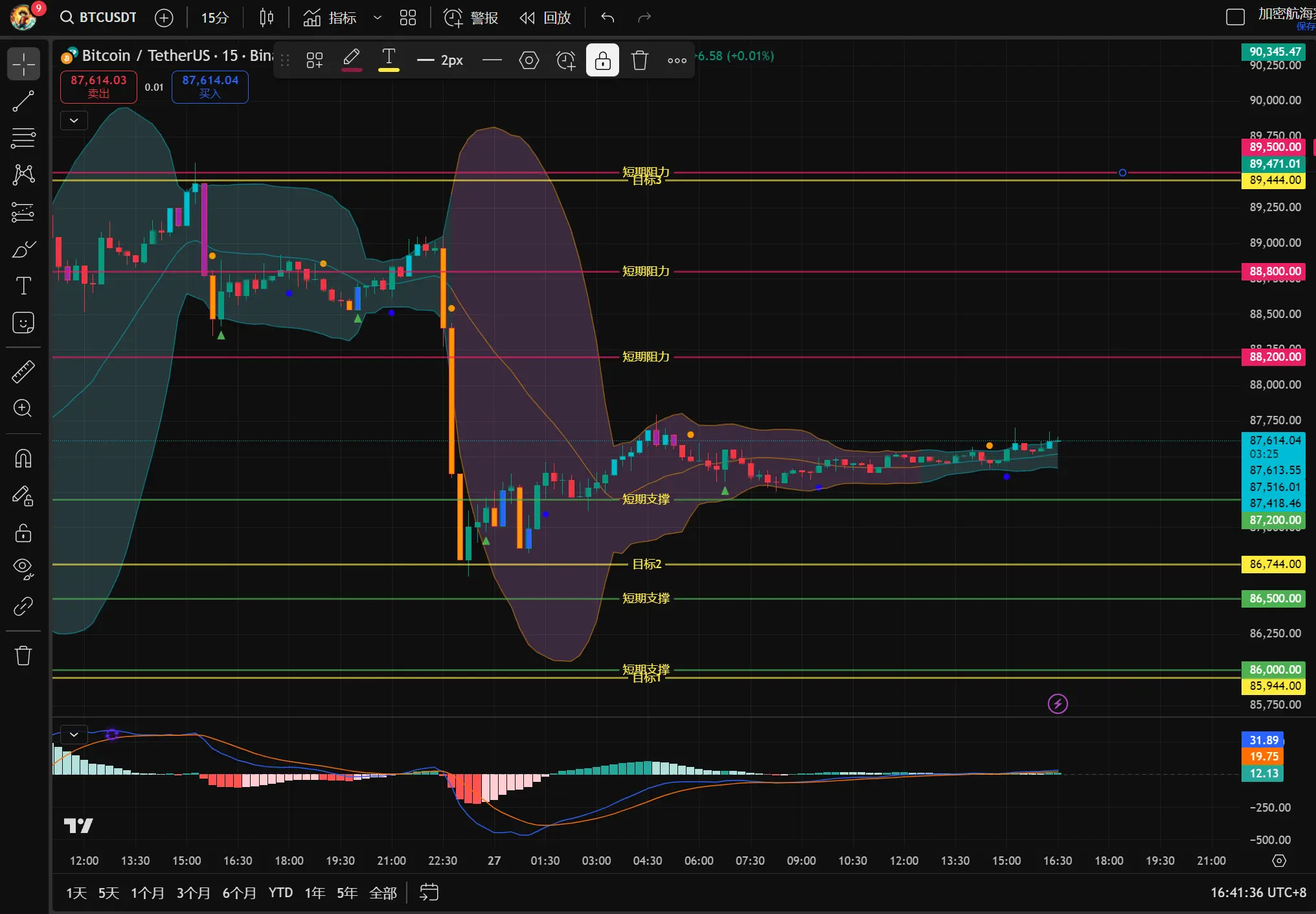This screenshot has height=914, width=1316.
Task: Select the trend line drawing tool
Action: (23, 101)
